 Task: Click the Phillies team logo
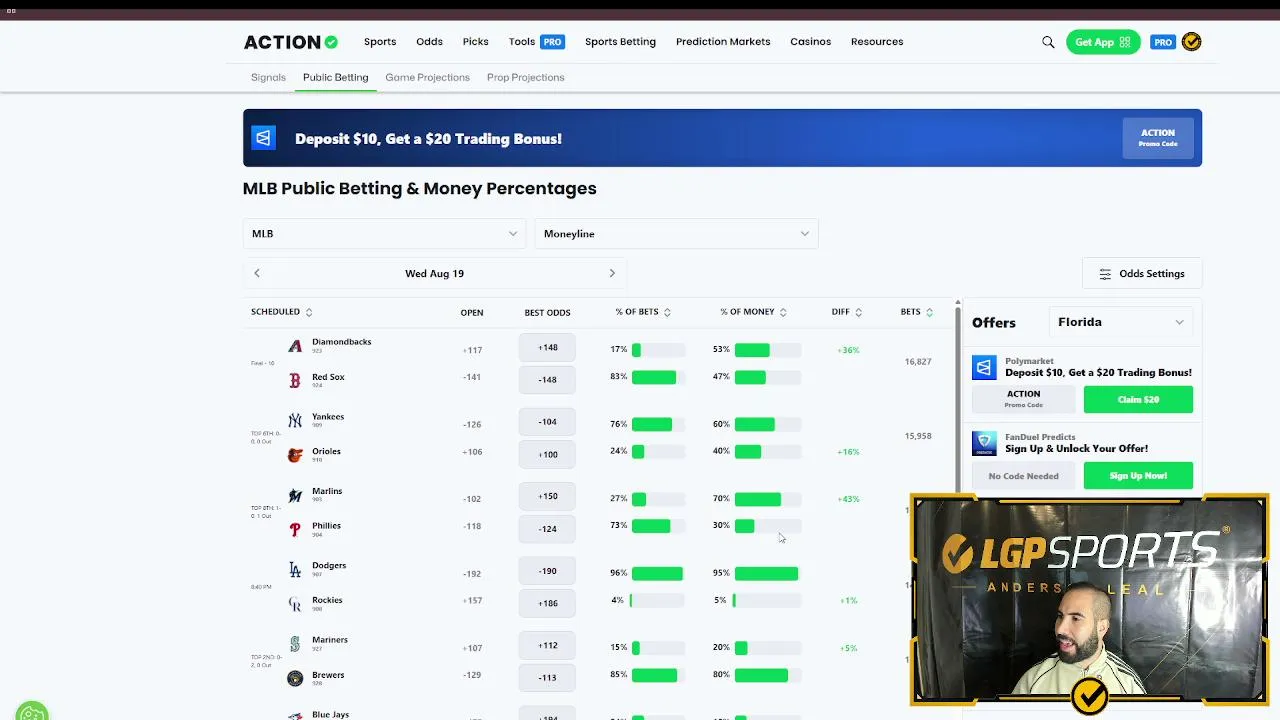point(295,529)
